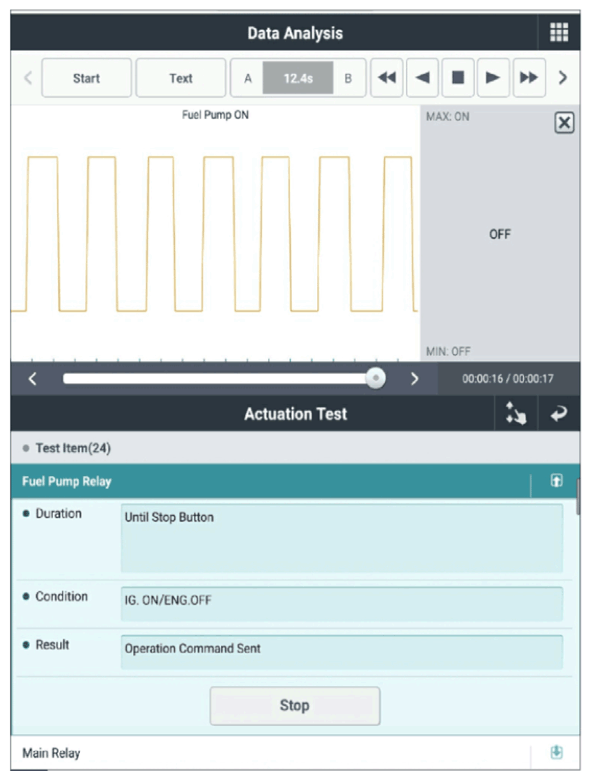Screen dimensions: 591x780
Task: Expand the Main Relay test item
Action: point(556,752)
